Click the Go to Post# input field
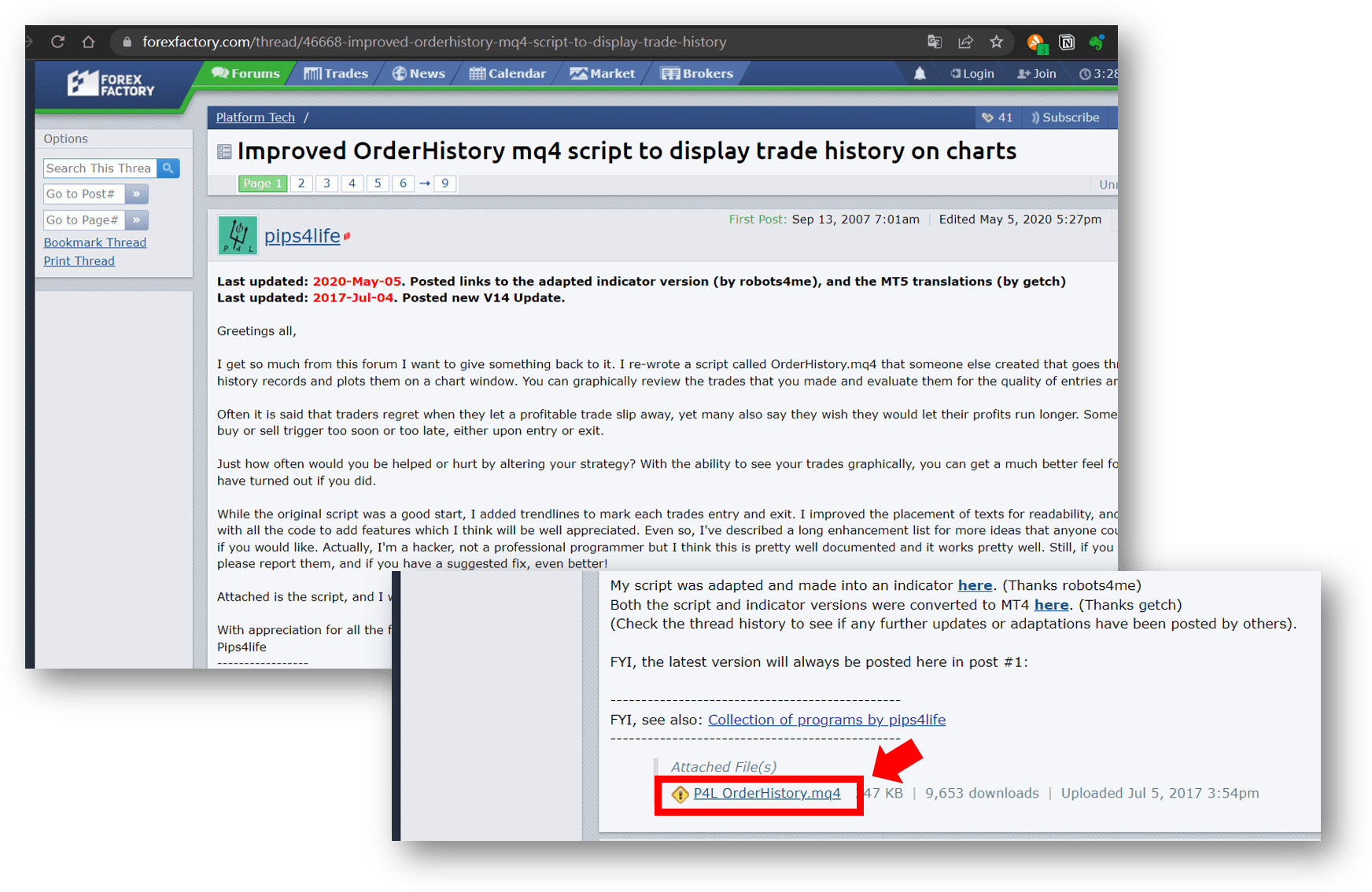Viewport: 1372px width, 892px height. click(84, 194)
